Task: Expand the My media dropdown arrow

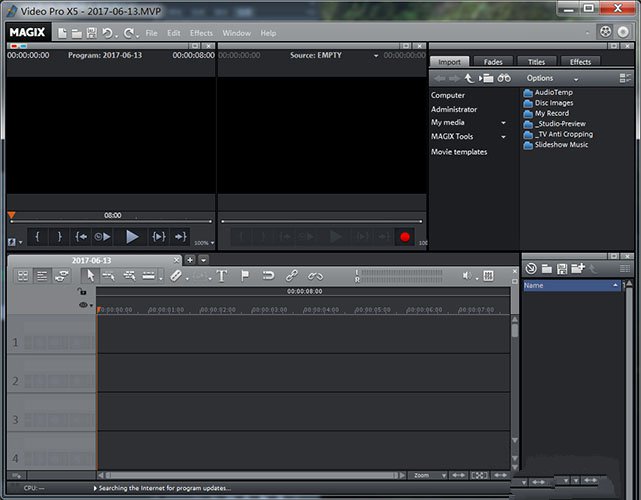Action: (x=504, y=123)
